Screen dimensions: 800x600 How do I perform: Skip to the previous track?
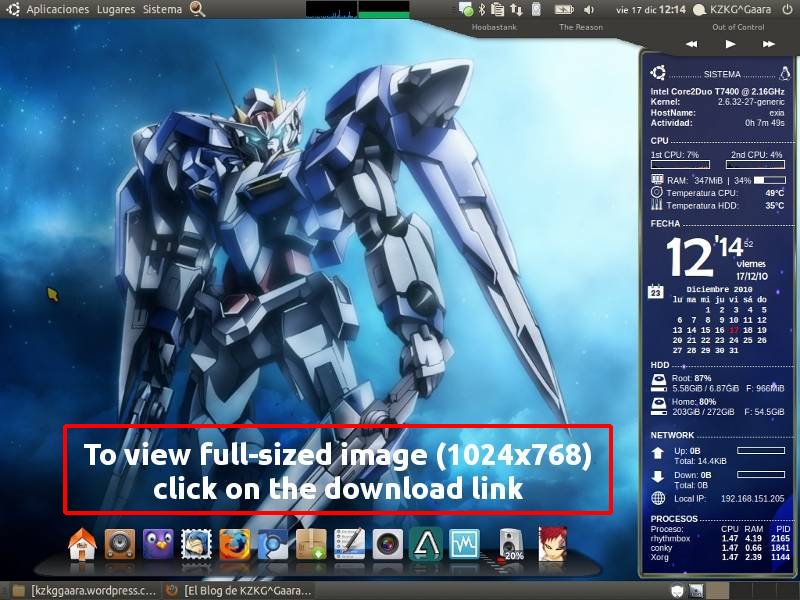692,44
